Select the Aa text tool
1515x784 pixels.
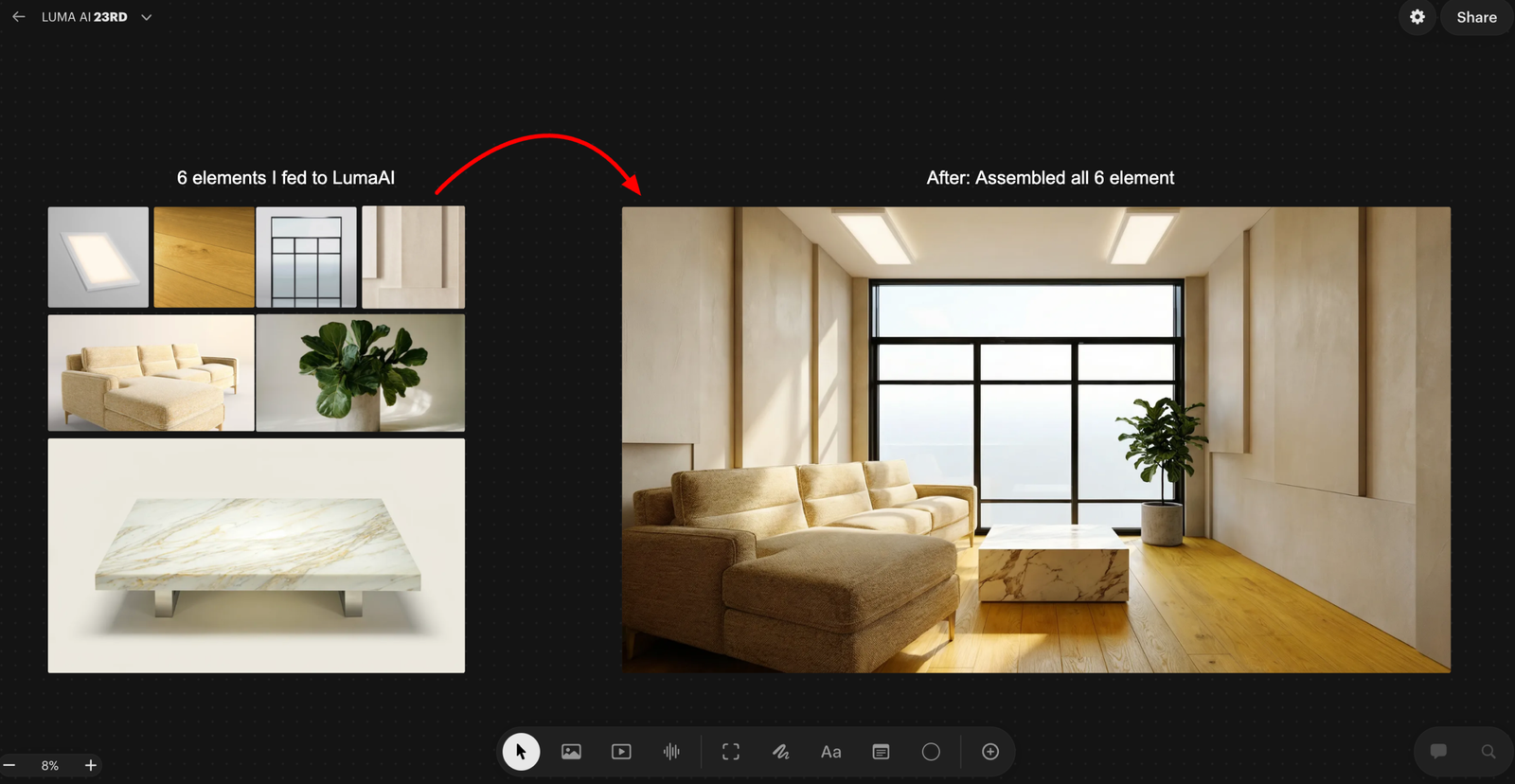coord(830,752)
